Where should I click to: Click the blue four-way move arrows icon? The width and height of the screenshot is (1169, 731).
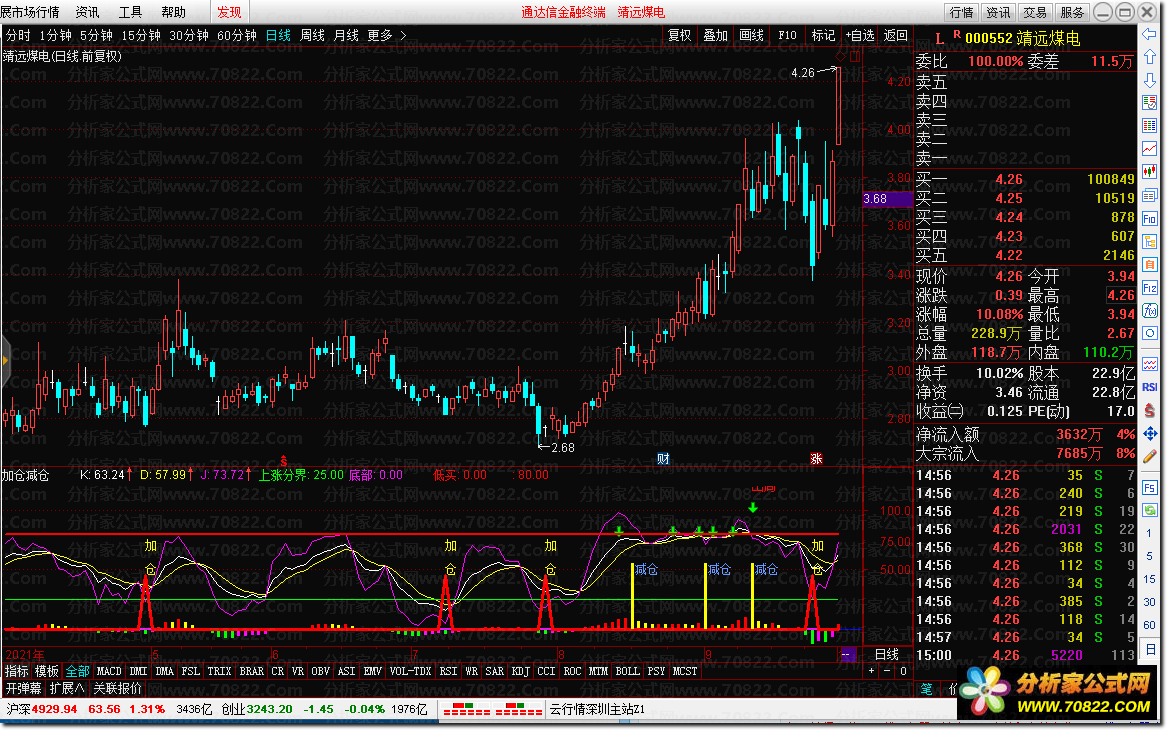coord(1150,434)
